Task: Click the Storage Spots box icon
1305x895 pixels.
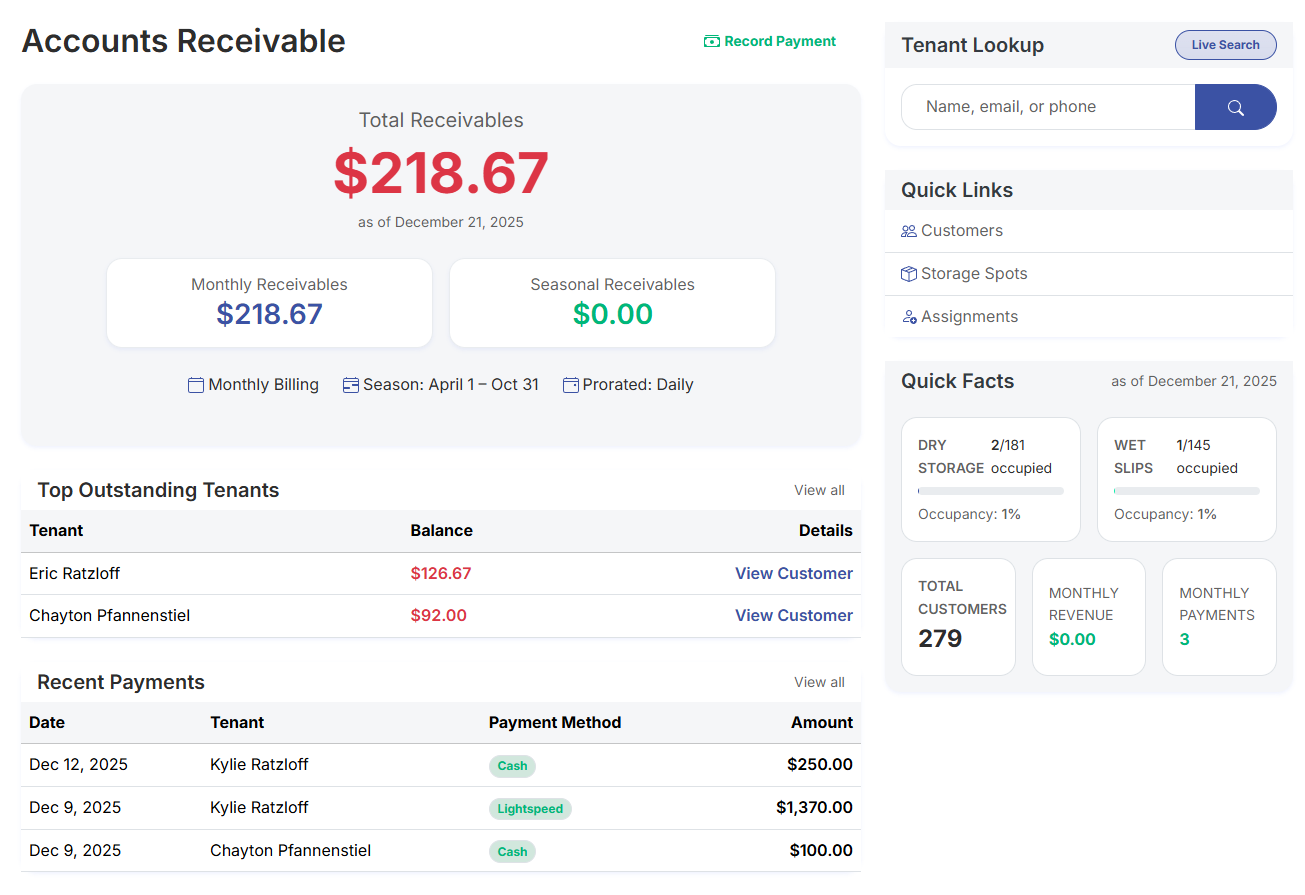Action: click(x=908, y=273)
